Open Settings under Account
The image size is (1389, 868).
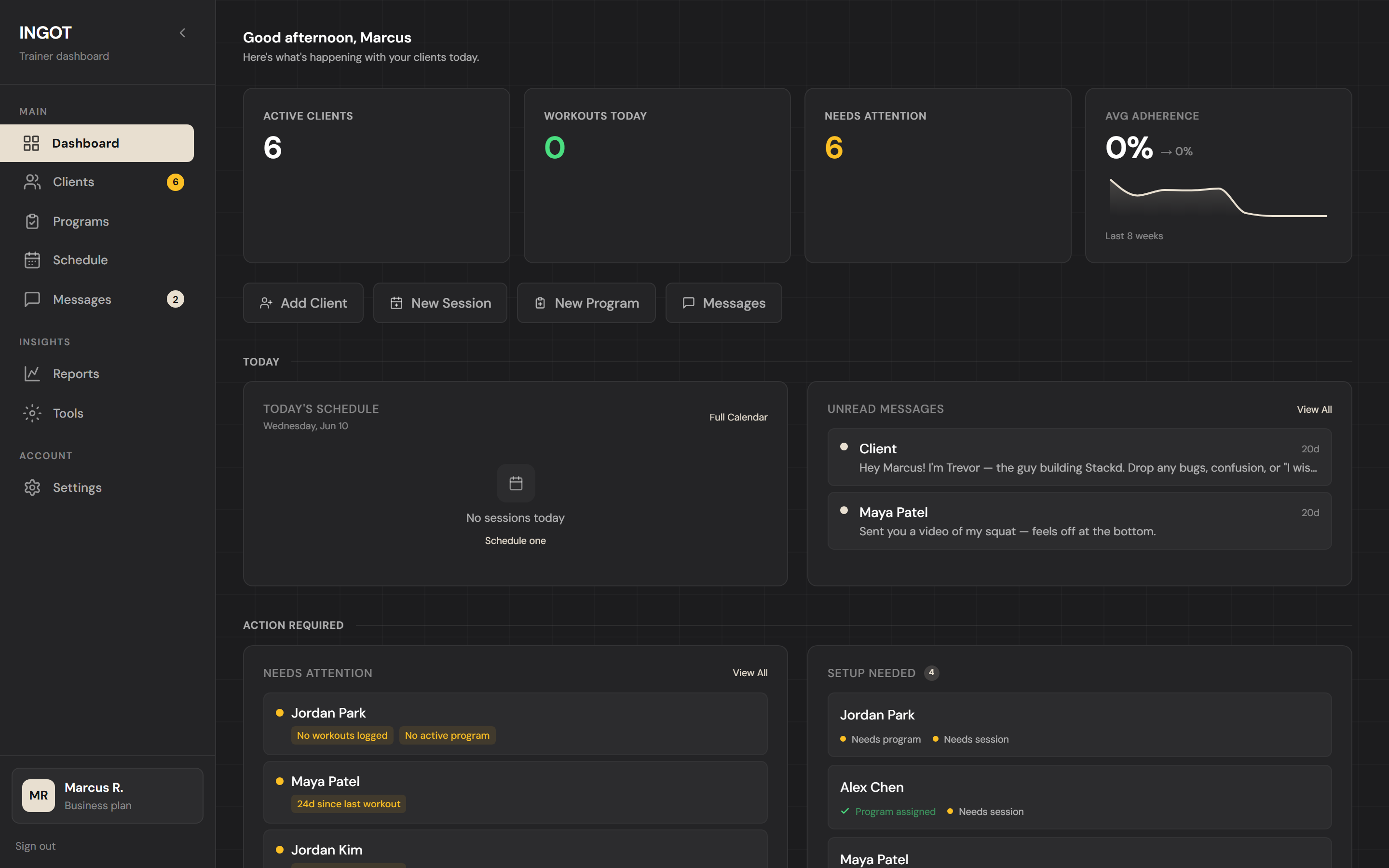coord(97,488)
